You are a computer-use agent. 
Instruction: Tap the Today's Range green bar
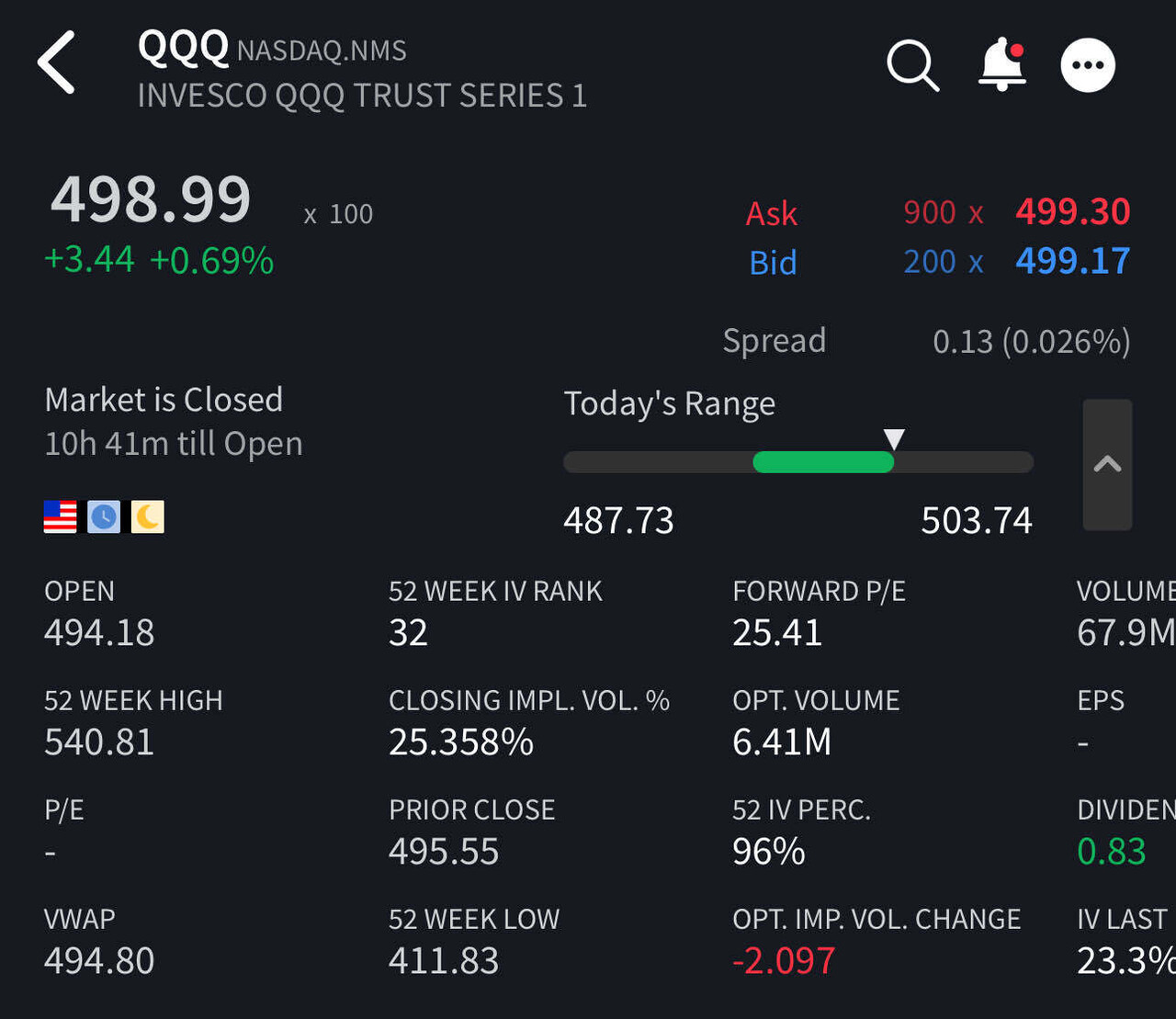[x=822, y=462]
